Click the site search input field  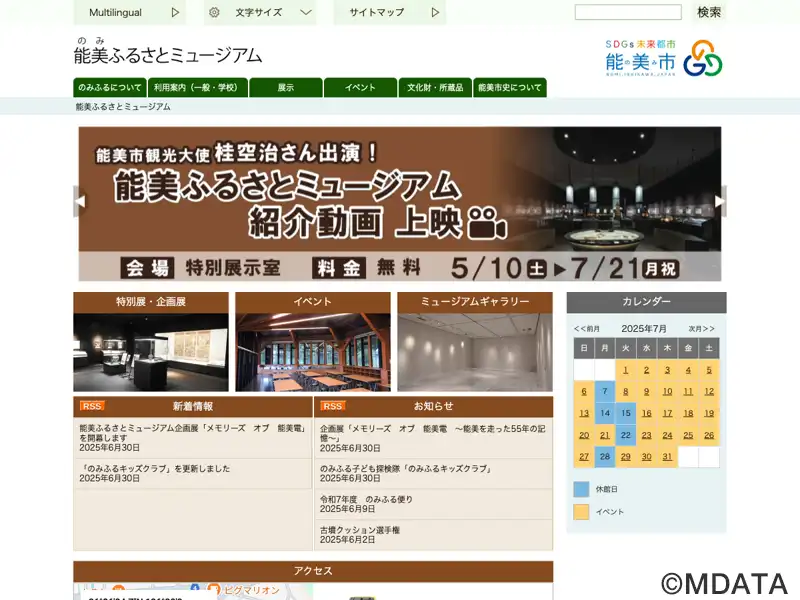pos(628,12)
